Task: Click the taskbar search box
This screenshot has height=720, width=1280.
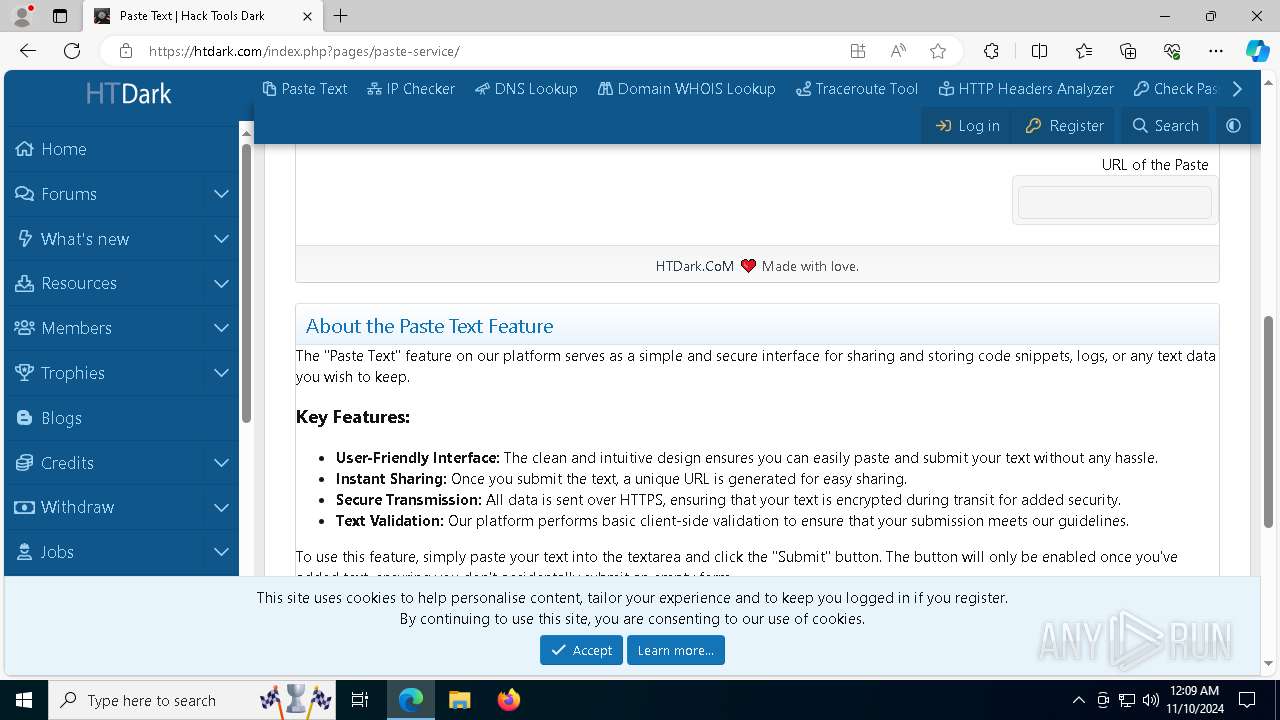Action: (x=194, y=700)
